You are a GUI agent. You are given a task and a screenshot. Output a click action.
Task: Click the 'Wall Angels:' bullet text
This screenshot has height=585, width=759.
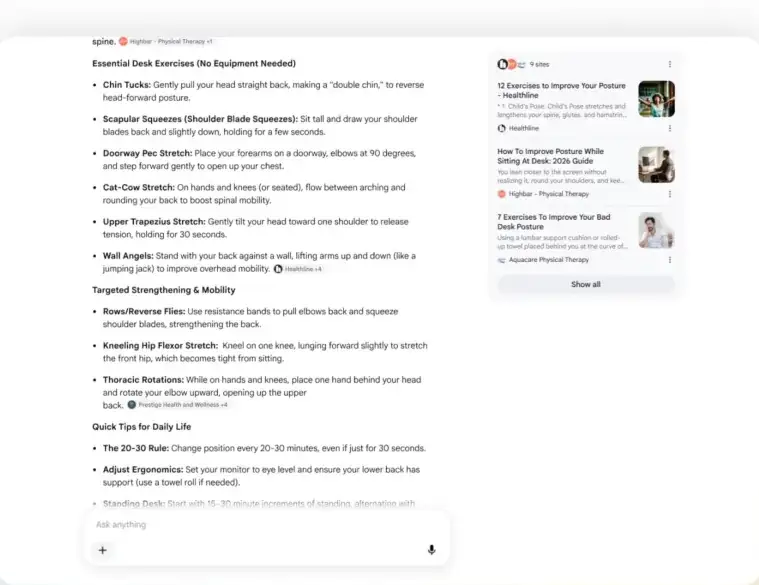pos(128,256)
